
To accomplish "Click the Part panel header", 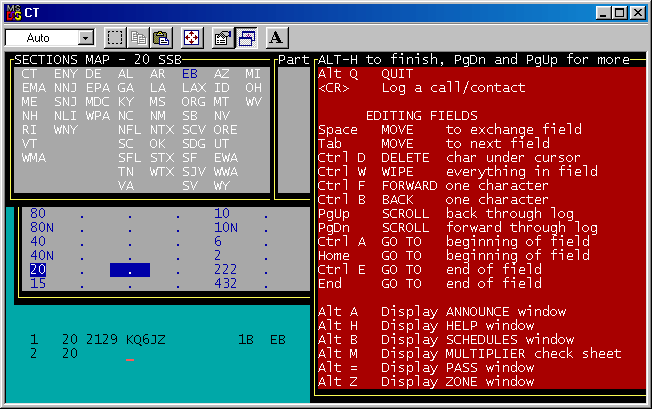I will [294, 60].
